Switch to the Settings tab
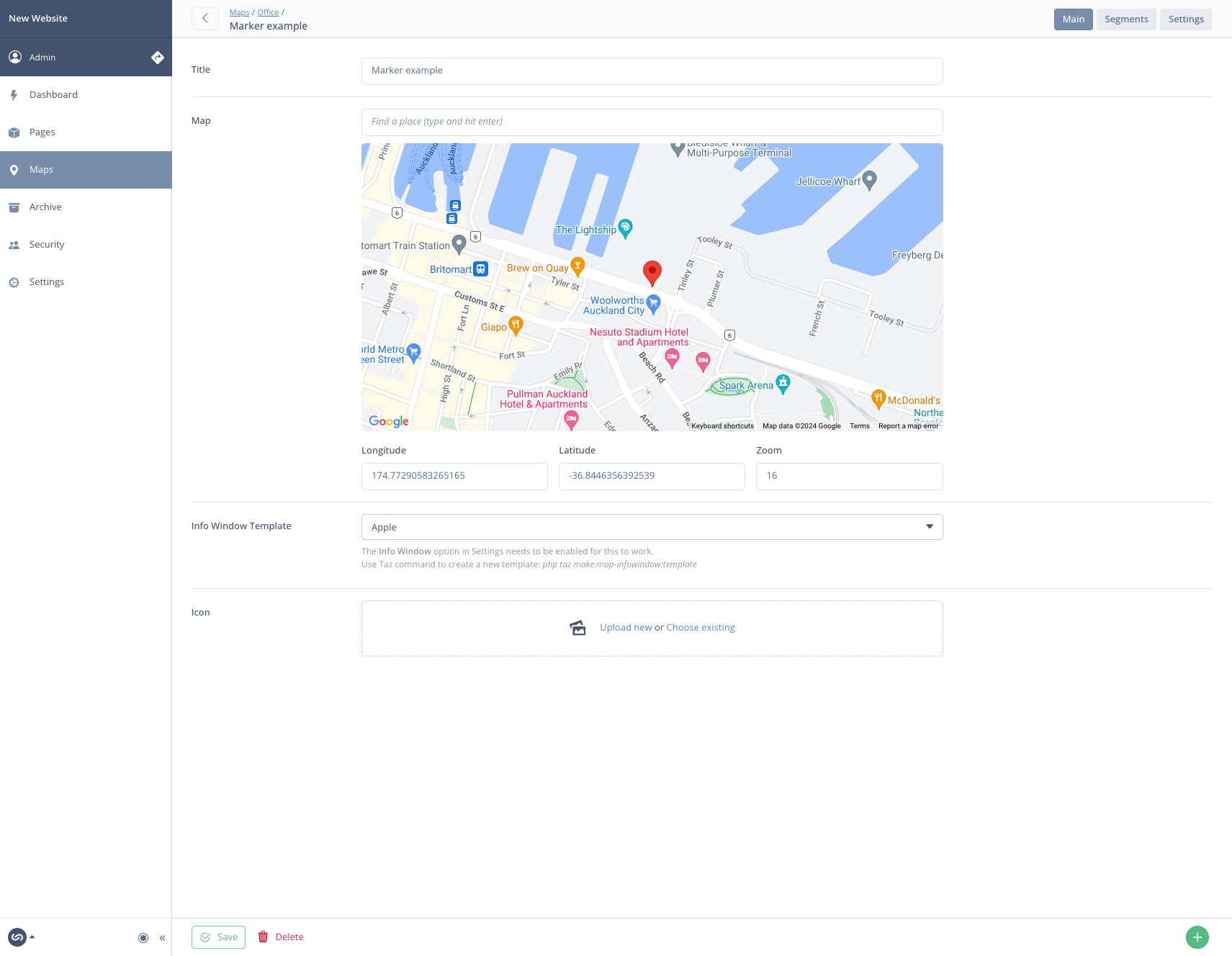The image size is (1232, 956). tap(1186, 19)
